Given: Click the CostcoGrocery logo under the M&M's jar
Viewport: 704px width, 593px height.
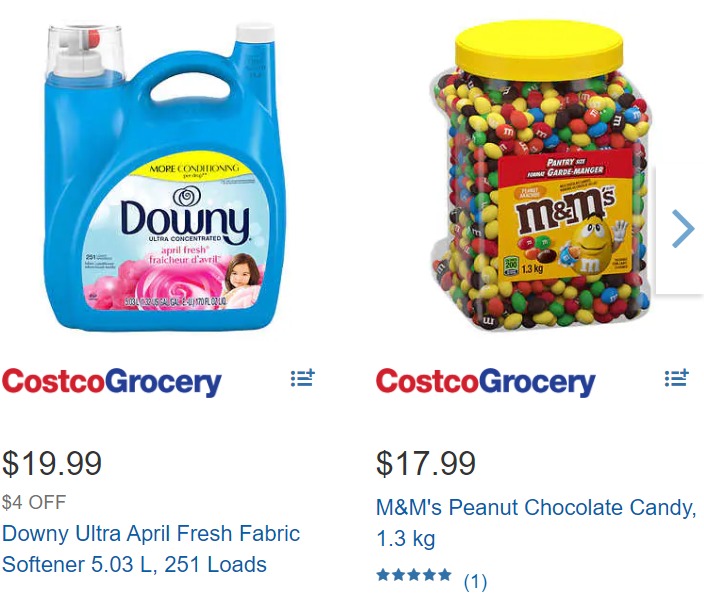Looking at the screenshot, I should click(486, 382).
